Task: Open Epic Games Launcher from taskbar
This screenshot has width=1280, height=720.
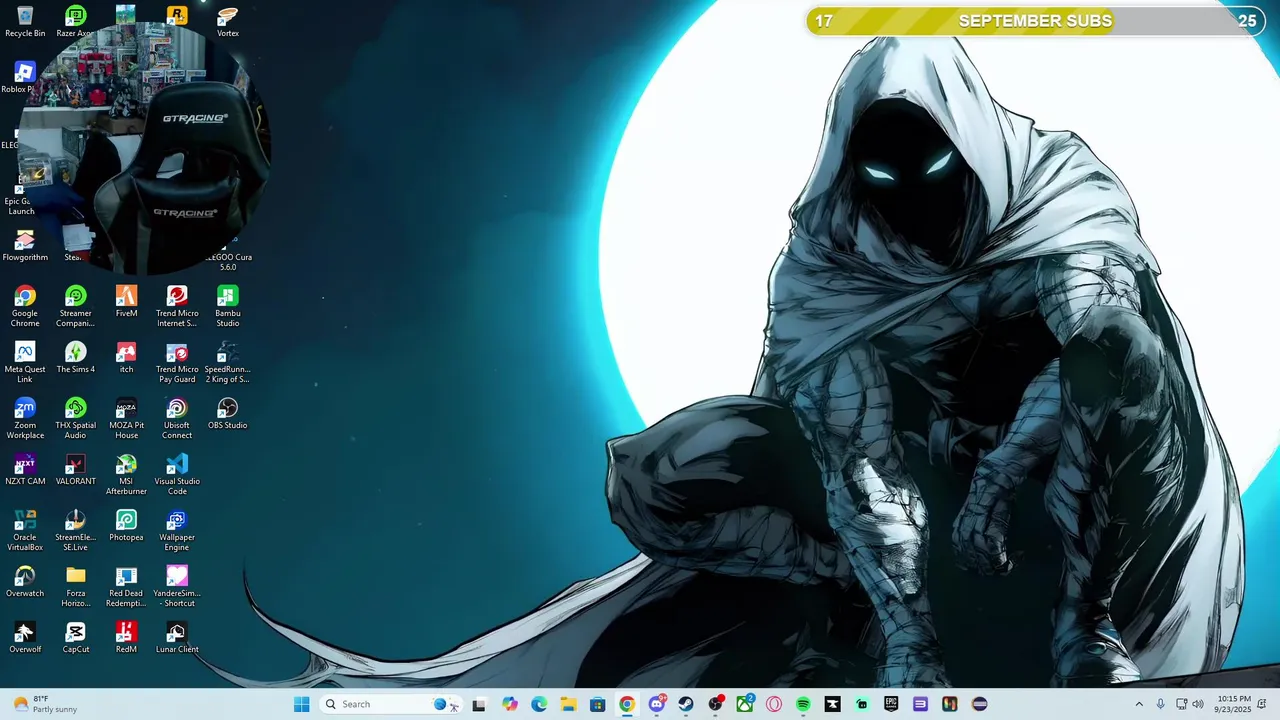Action: pyautogui.click(x=891, y=704)
